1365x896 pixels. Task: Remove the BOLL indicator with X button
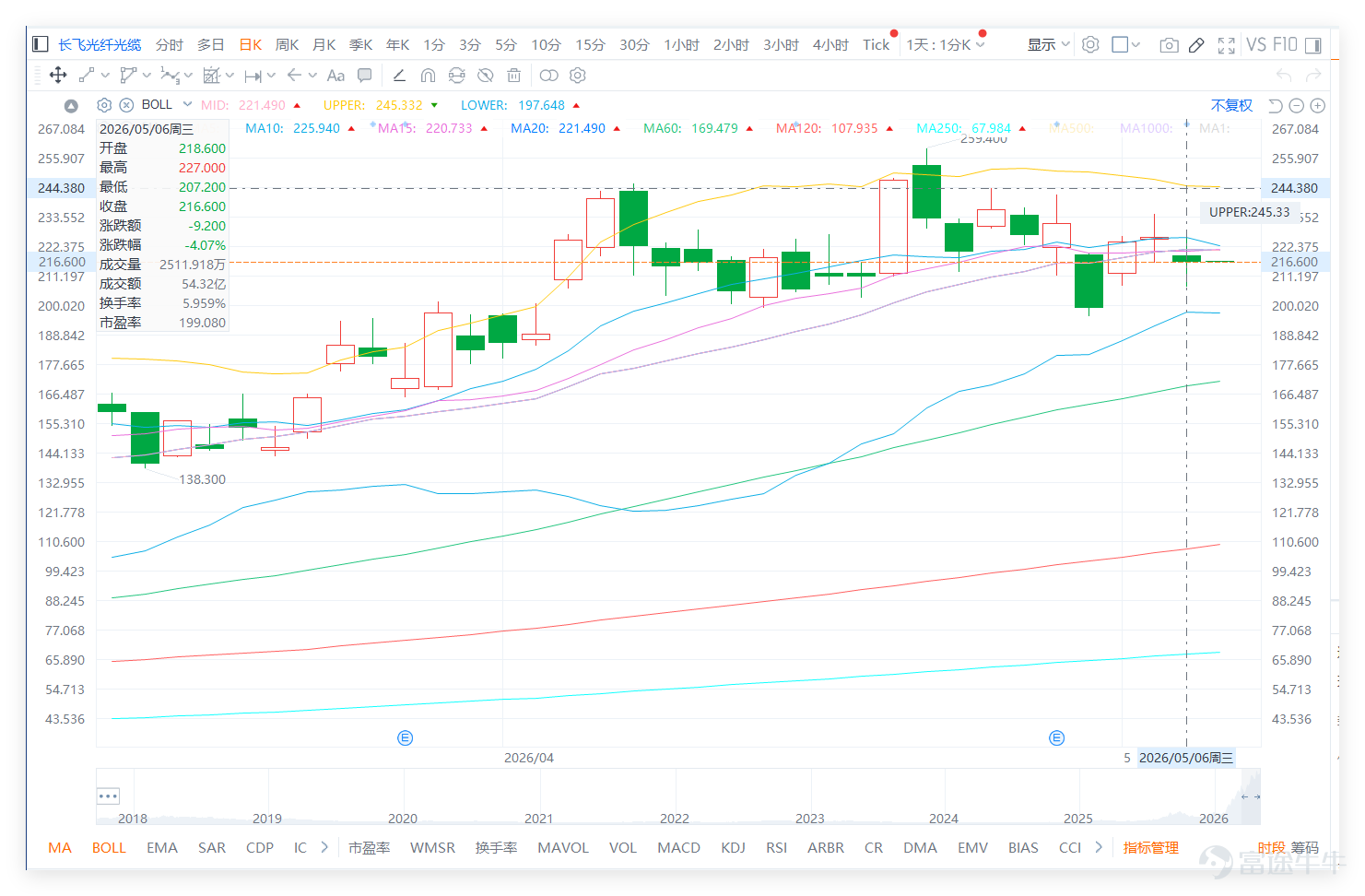point(127,105)
